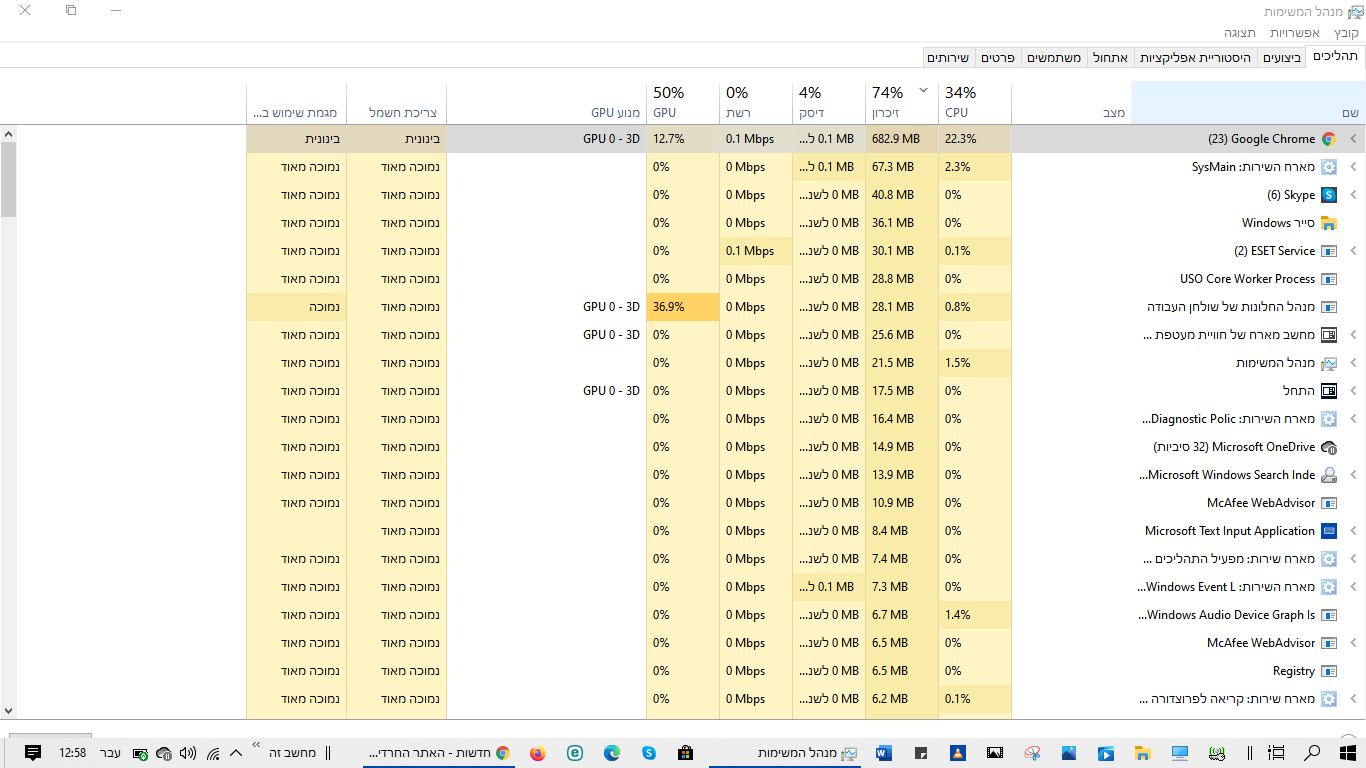Open the Photos app from taskbar

pyautogui.click(x=1069, y=753)
